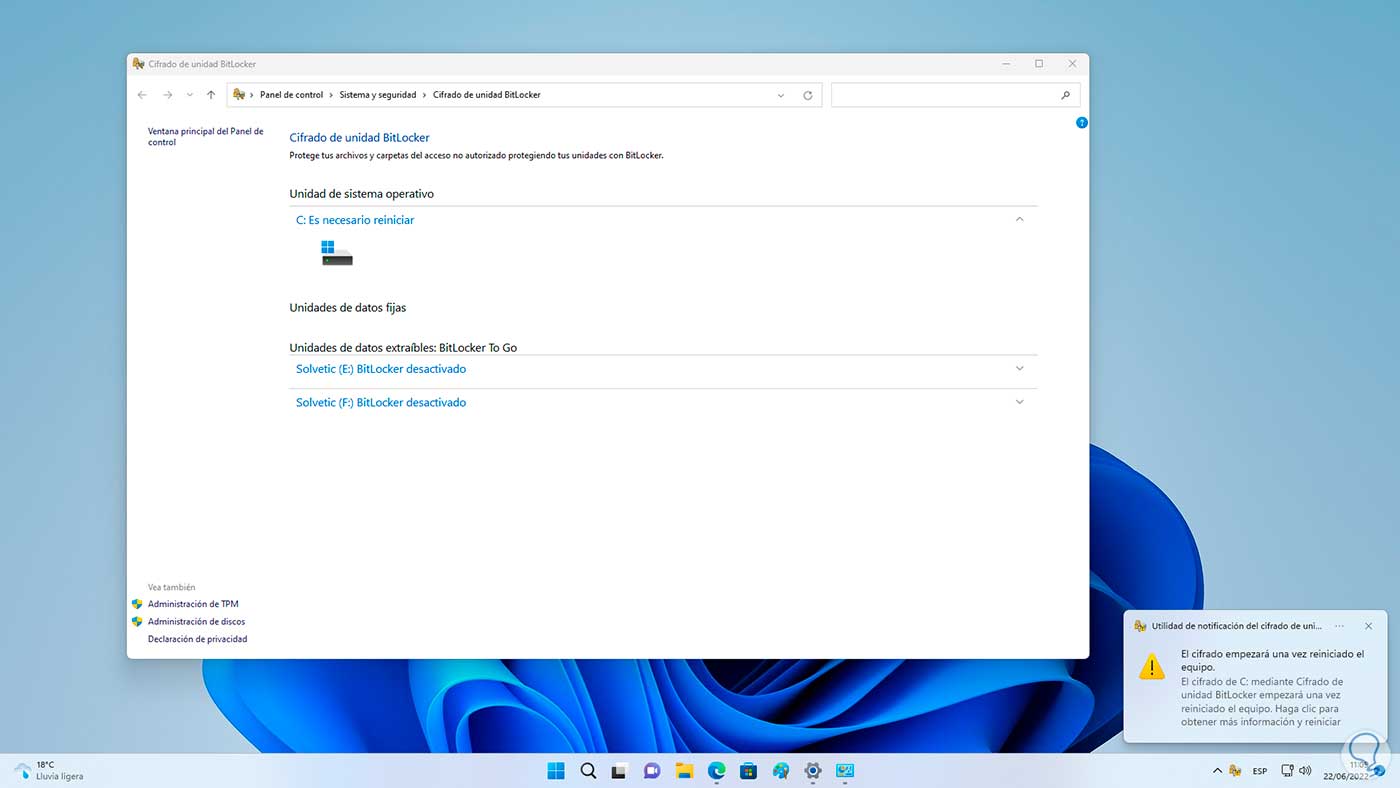Click the BitLocker tray icon in taskbar

pyautogui.click(x=1236, y=771)
